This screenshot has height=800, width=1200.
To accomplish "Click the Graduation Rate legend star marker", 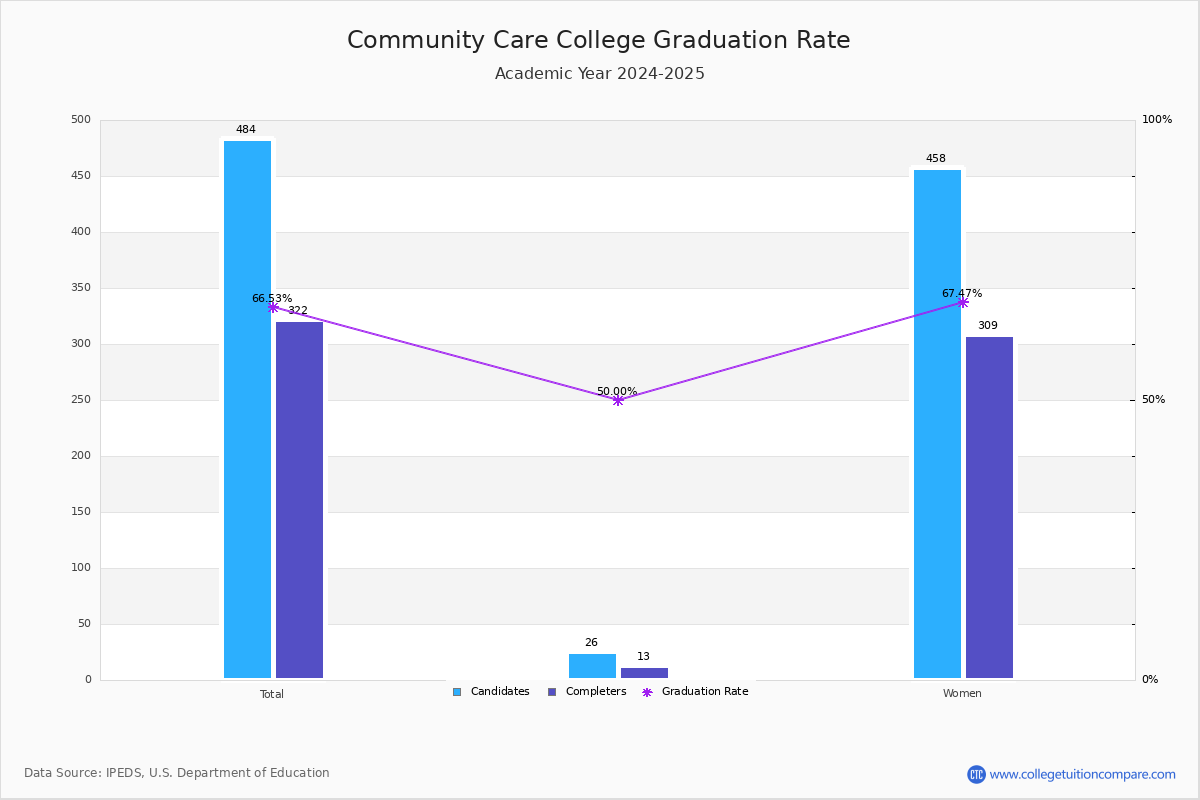I will pyautogui.click(x=647, y=692).
